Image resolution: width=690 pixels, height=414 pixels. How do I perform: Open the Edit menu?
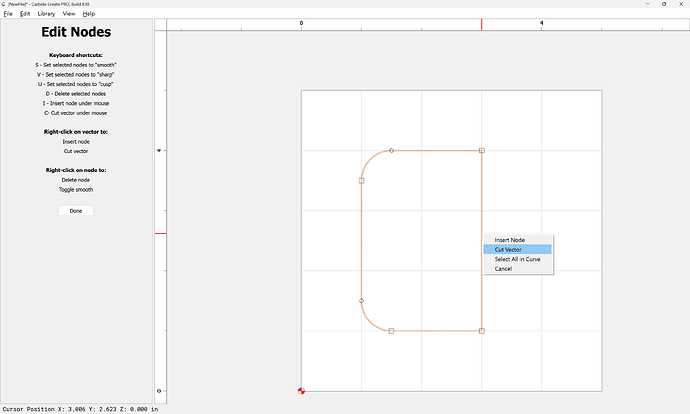(x=25, y=14)
